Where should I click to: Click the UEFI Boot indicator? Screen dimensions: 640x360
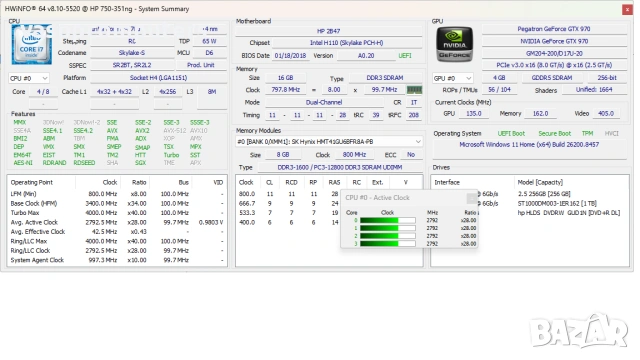coord(511,133)
